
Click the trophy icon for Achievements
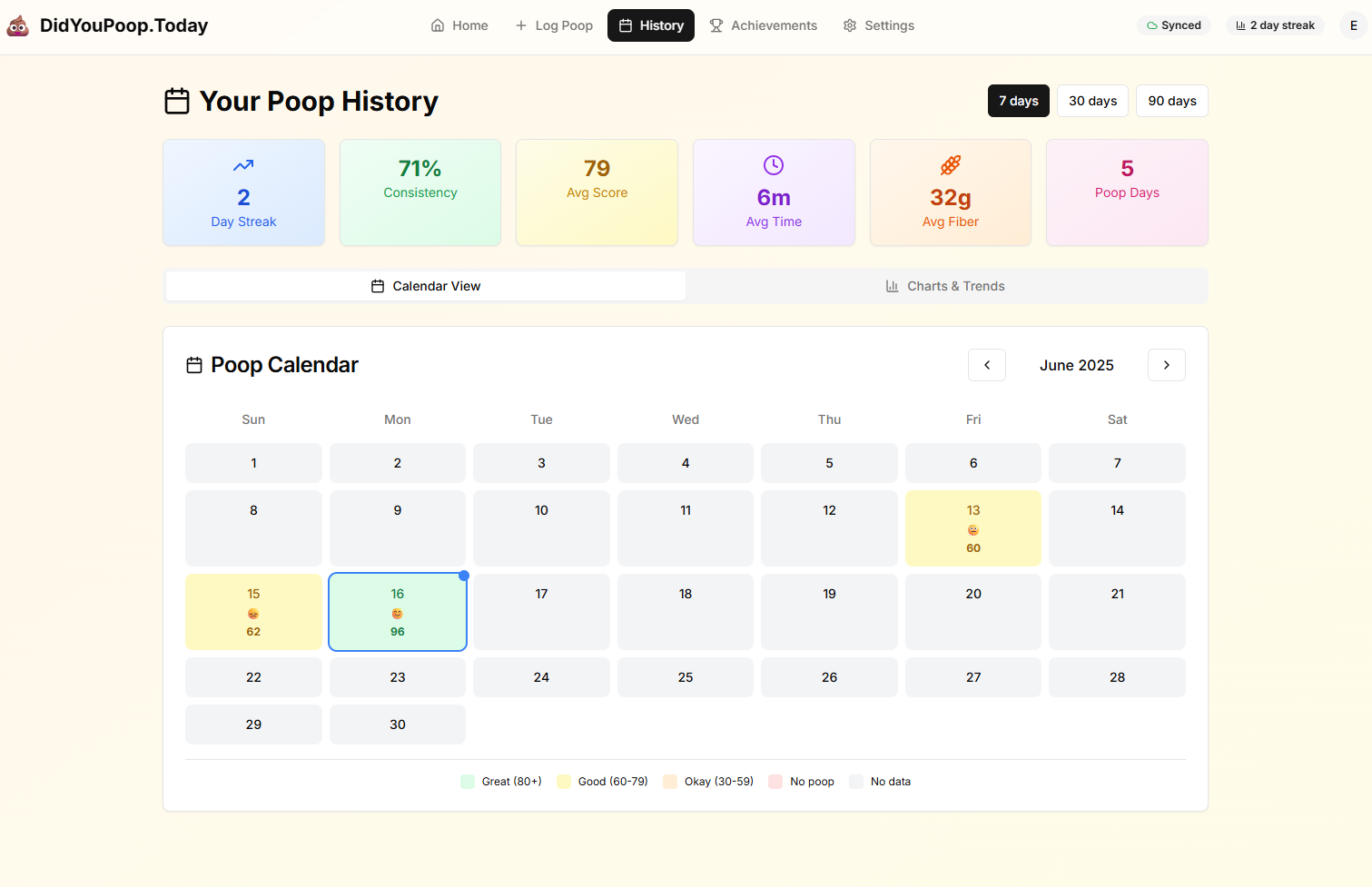click(715, 25)
